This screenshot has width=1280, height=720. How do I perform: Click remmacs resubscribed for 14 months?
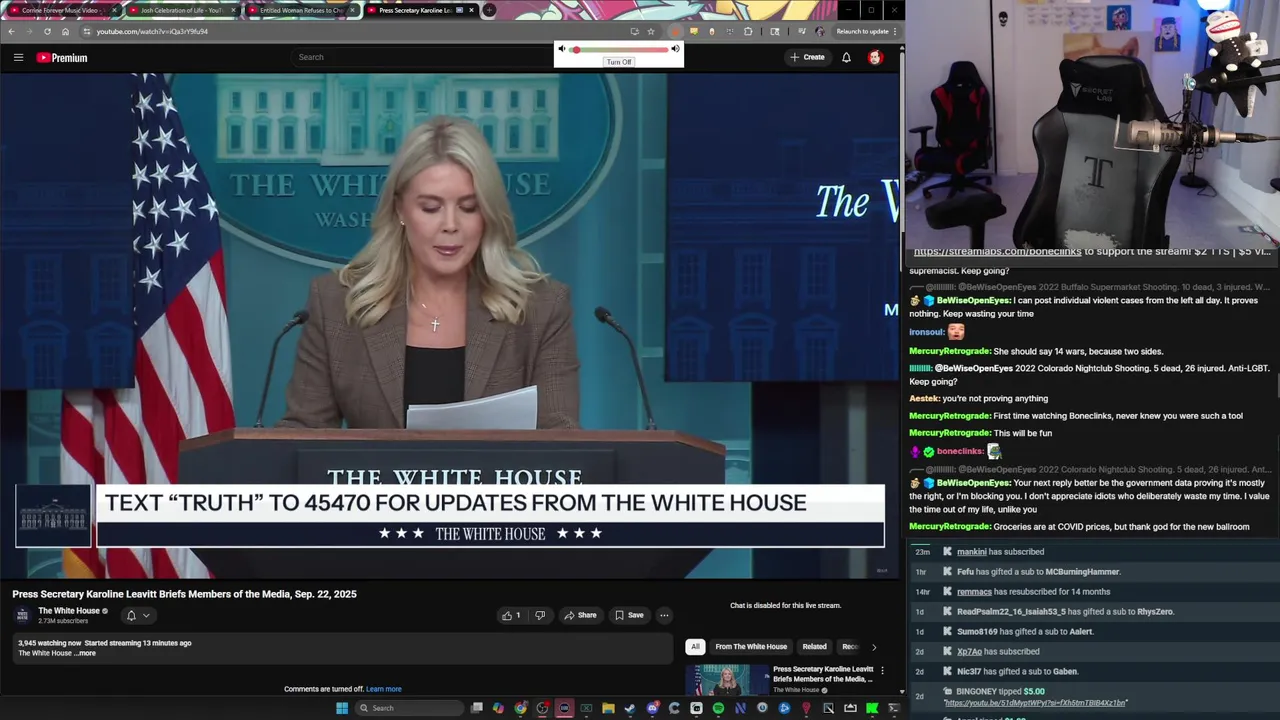point(1033,592)
